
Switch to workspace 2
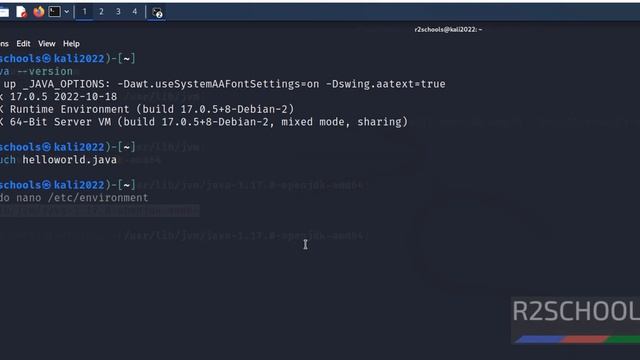101,12
